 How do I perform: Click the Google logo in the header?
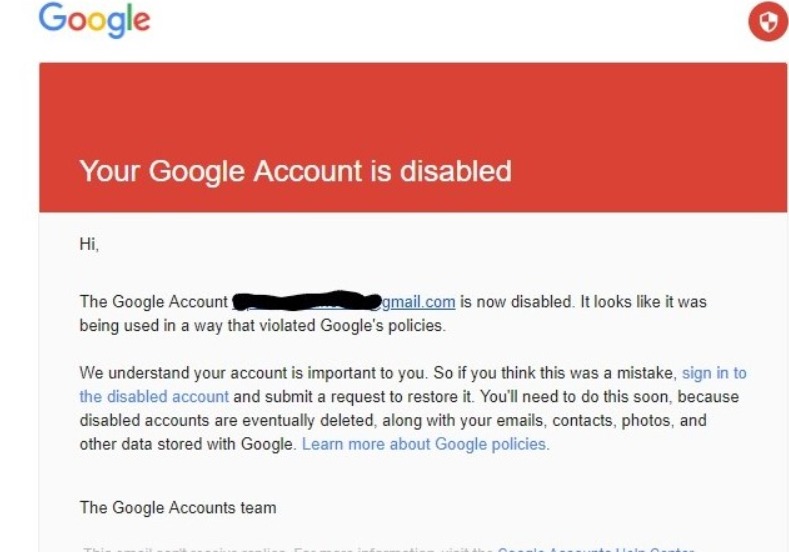[95, 20]
